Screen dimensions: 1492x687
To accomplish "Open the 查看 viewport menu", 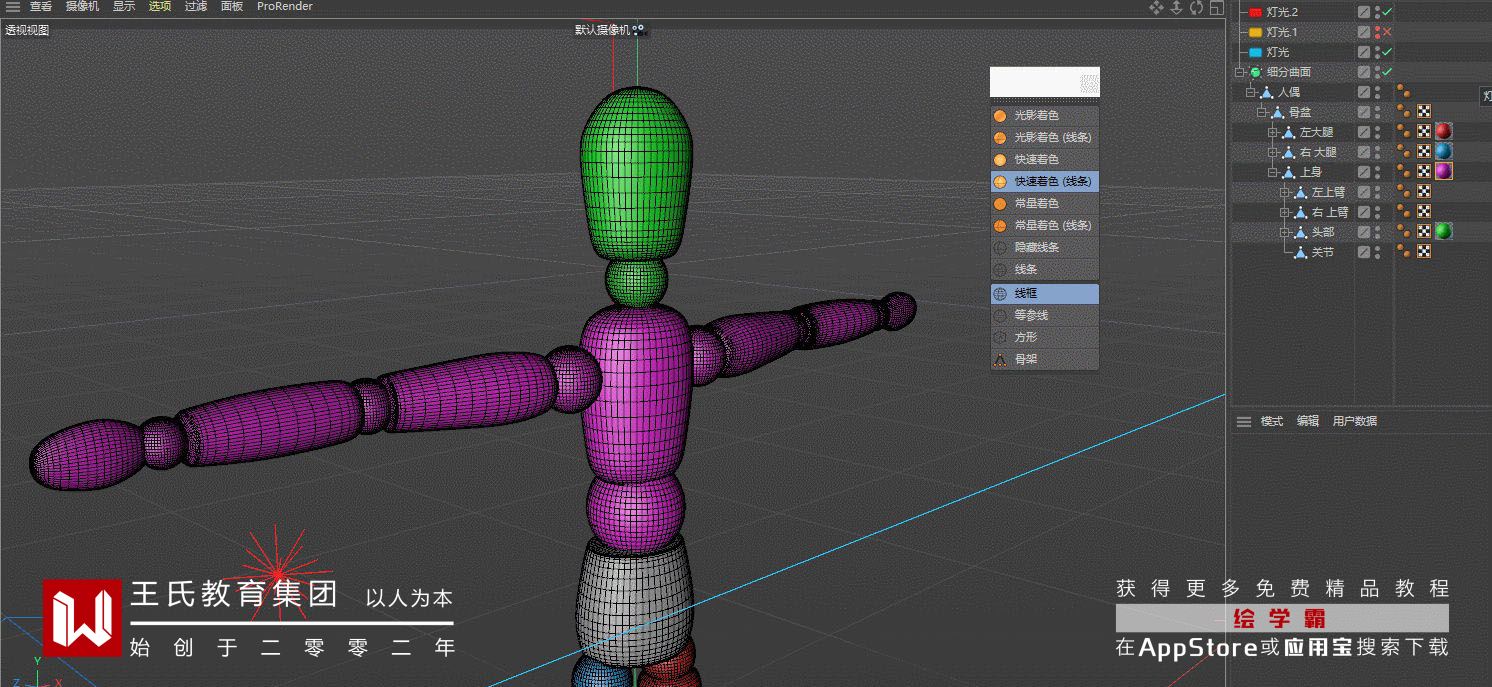I will click(x=40, y=7).
